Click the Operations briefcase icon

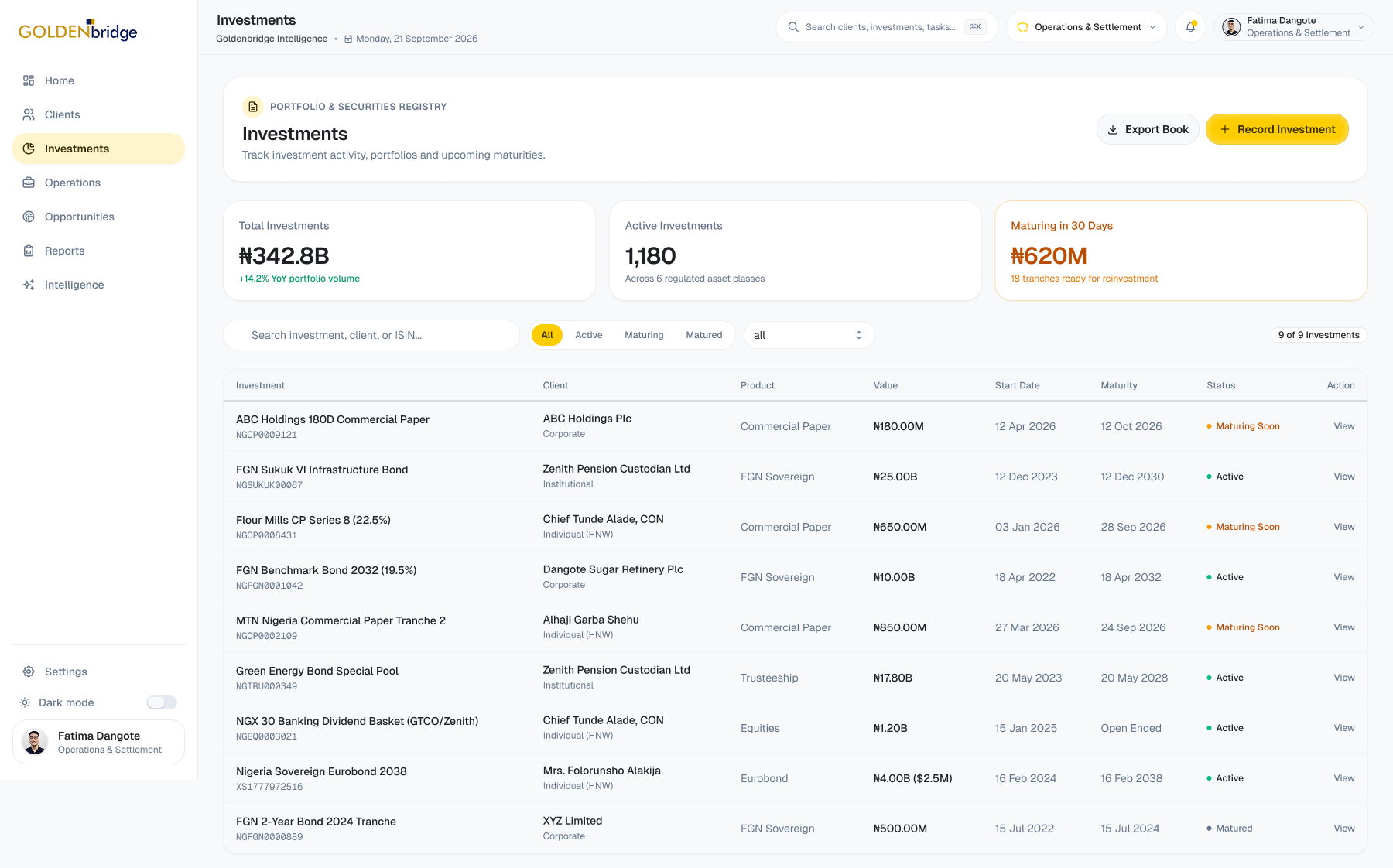(x=29, y=183)
